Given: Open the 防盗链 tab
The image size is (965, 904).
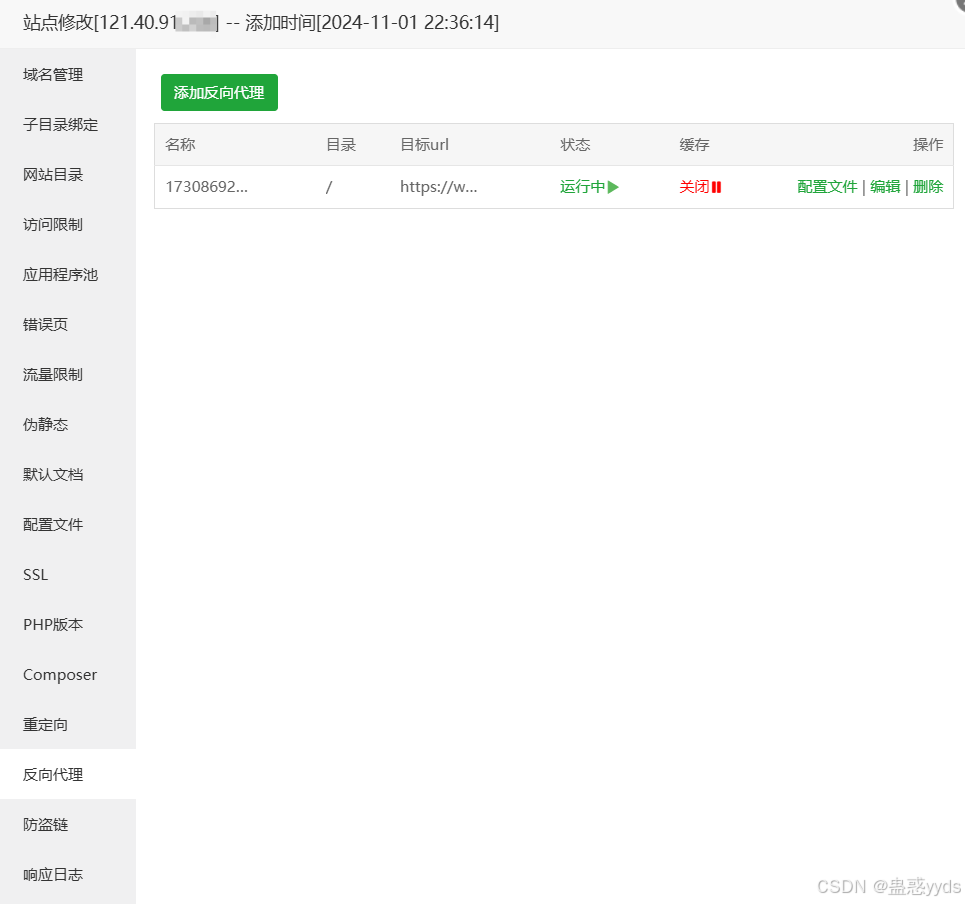Looking at the screenshot, I should [68, 825].
